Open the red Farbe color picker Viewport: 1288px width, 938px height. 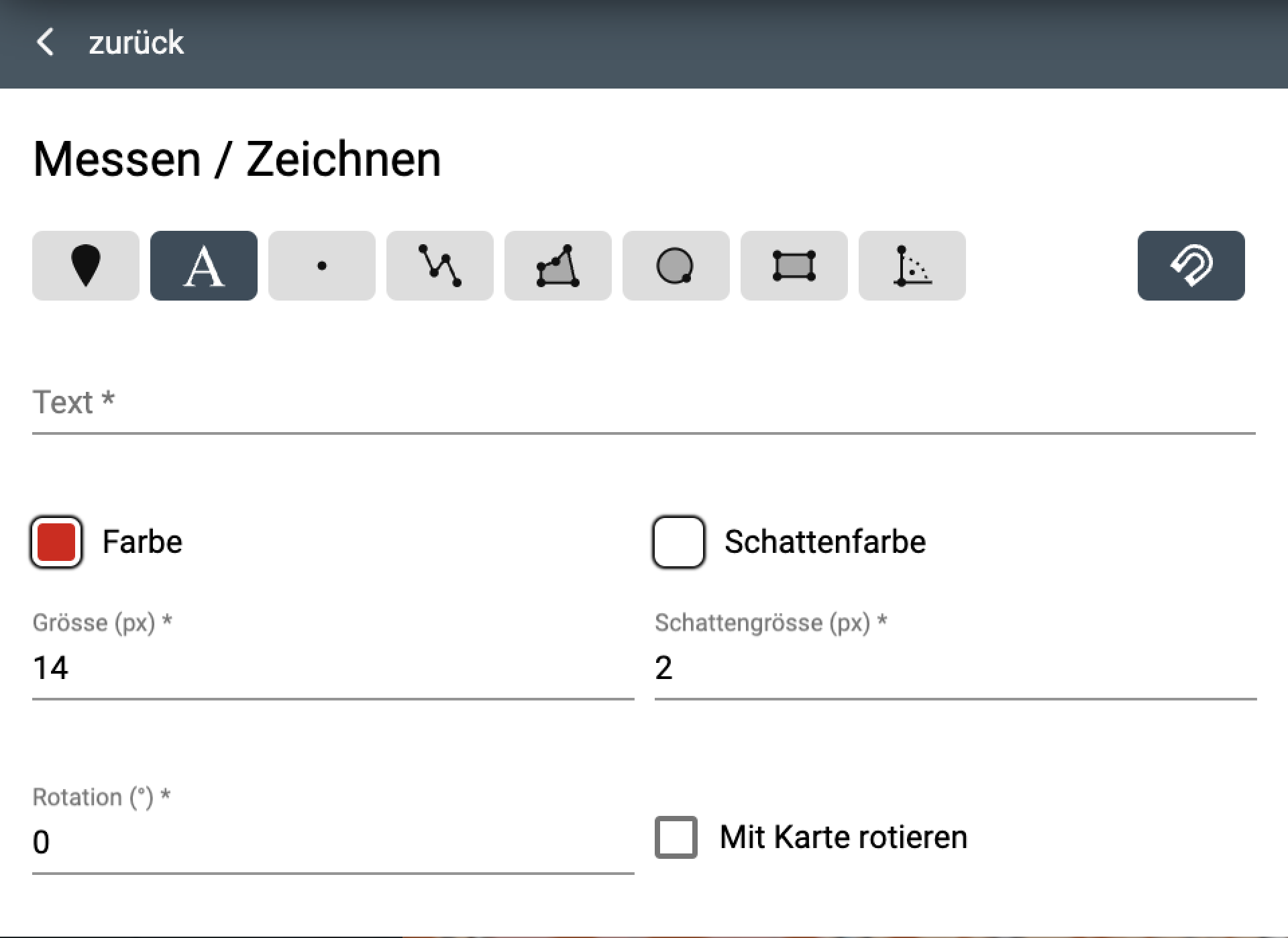point(56,542)
